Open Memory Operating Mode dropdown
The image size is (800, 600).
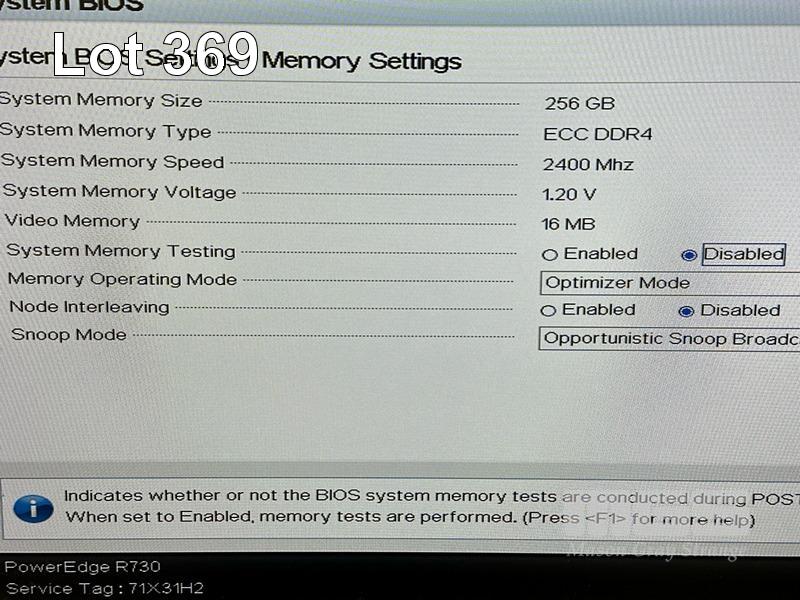[x=670, y=283]
